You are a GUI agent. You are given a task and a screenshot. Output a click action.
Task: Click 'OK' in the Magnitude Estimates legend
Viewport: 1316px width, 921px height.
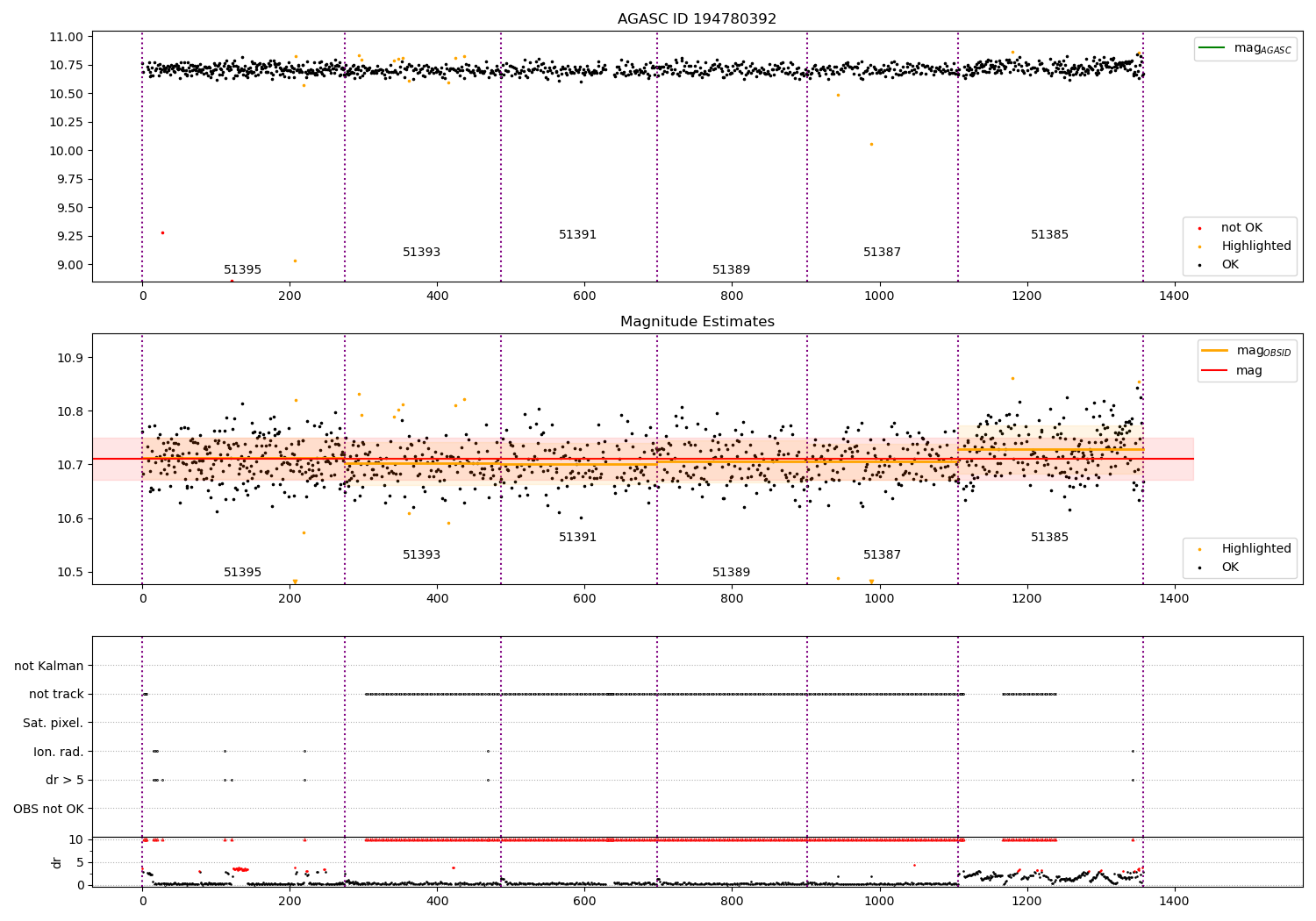click(x=1230, y=568)
